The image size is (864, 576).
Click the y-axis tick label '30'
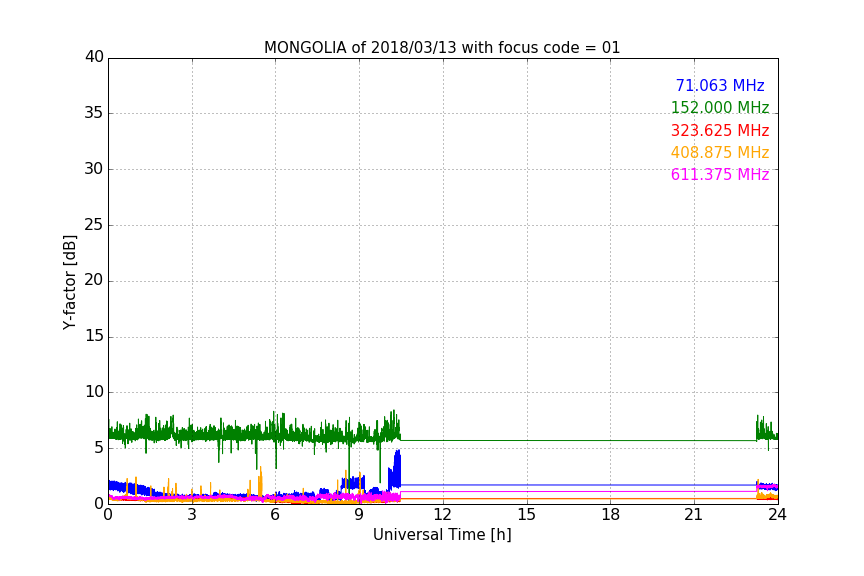[94, 169]
